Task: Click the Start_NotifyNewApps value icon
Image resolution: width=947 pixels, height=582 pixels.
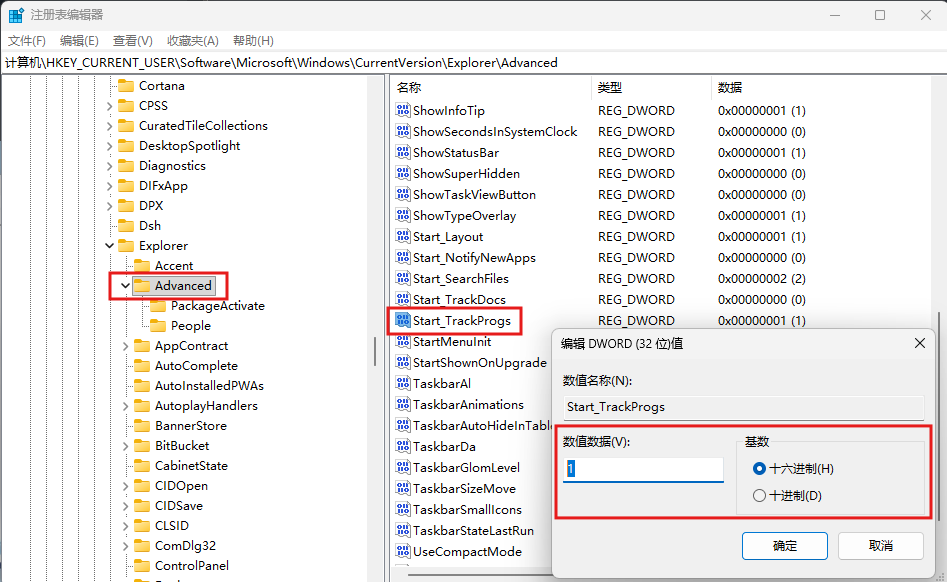Action: [x=403, y=257]
